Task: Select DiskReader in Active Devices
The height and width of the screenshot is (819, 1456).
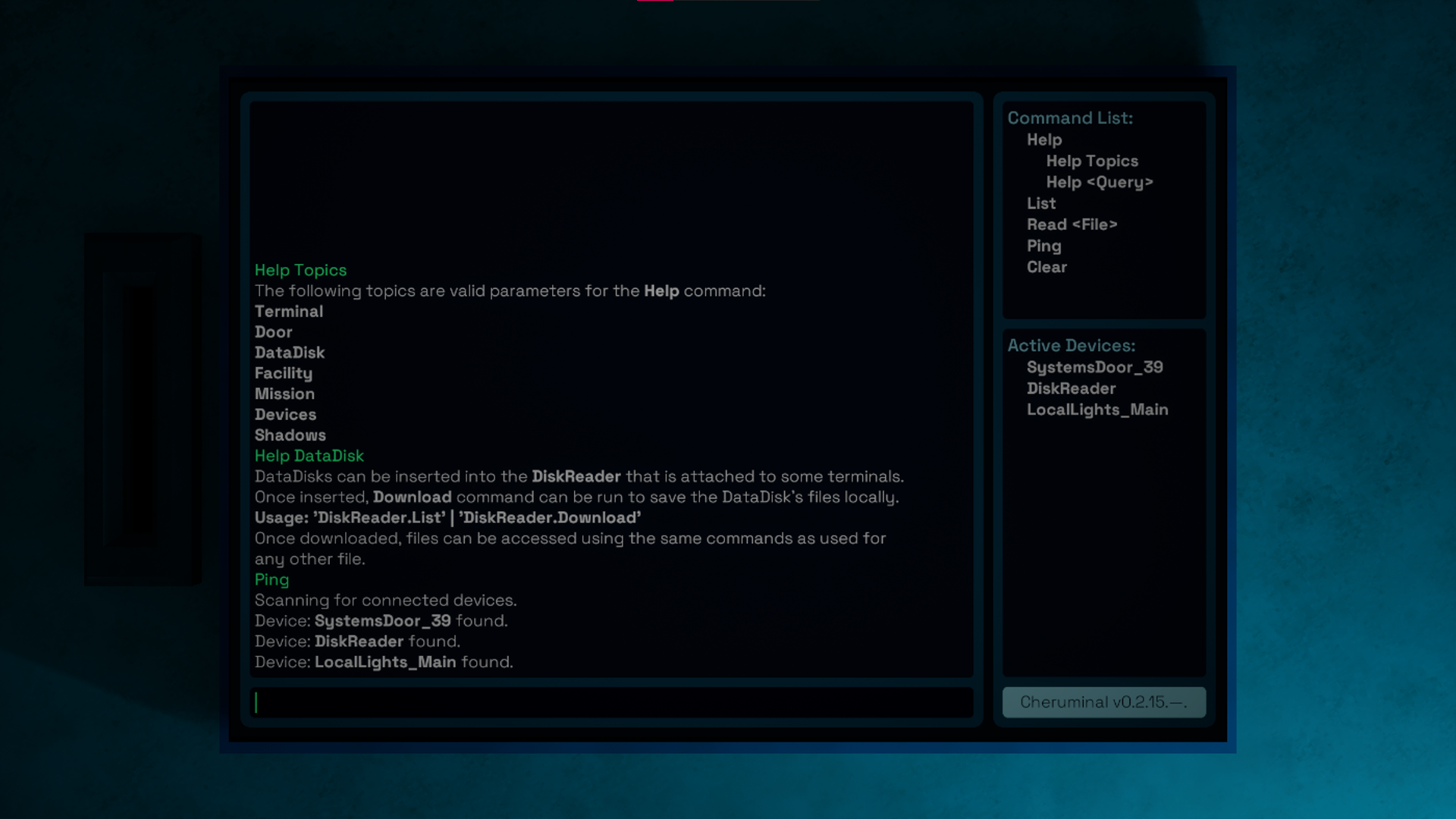Action: pos(1071,388)
